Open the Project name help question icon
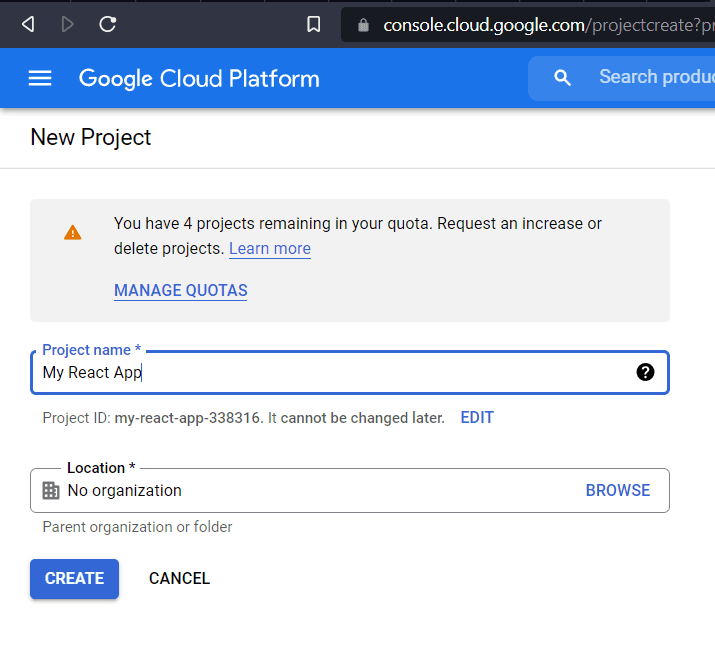This screenshot has width=715, height=670. click(x=645, y=372)
